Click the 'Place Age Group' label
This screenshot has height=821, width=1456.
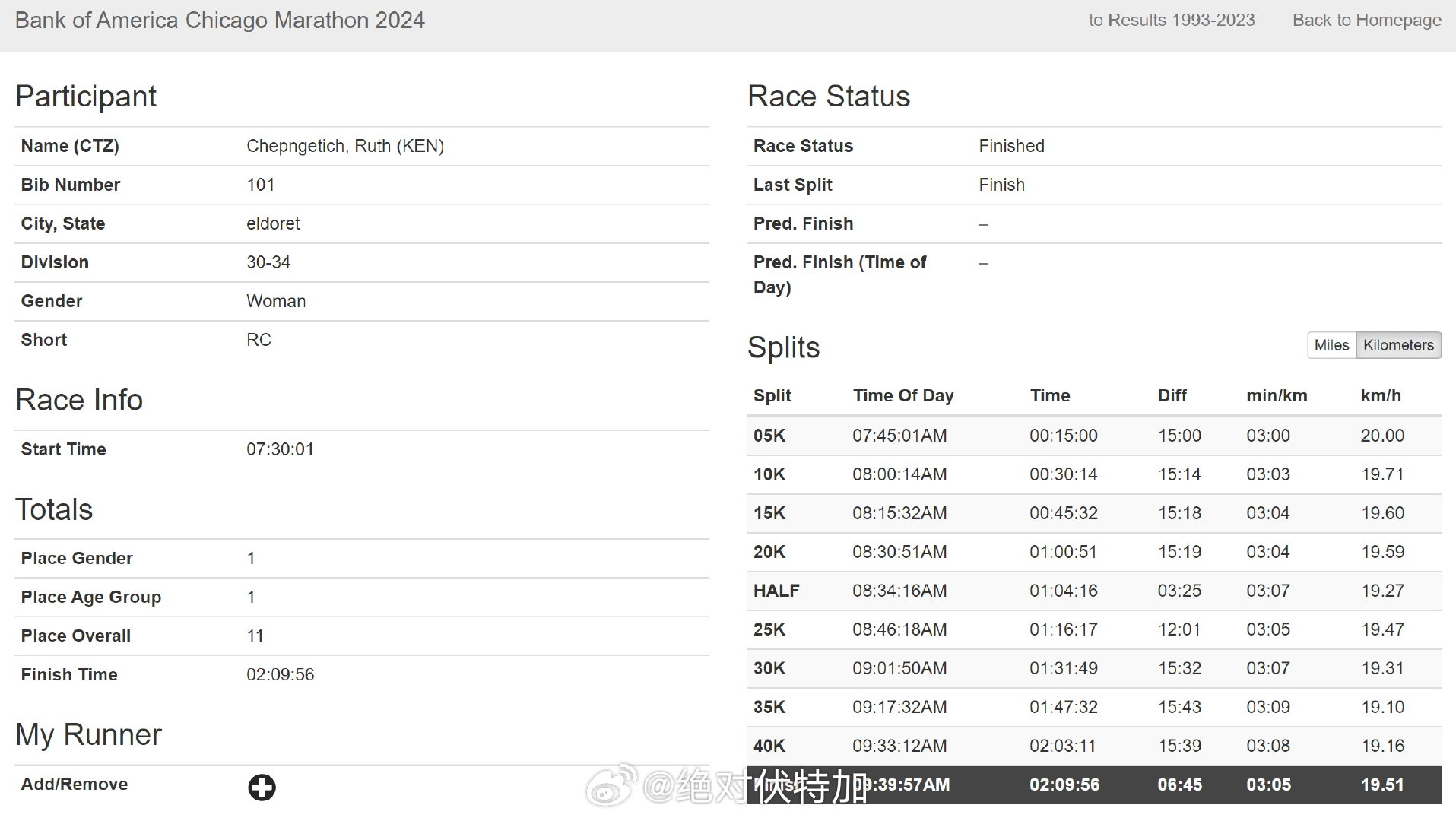tap(91, 598)
